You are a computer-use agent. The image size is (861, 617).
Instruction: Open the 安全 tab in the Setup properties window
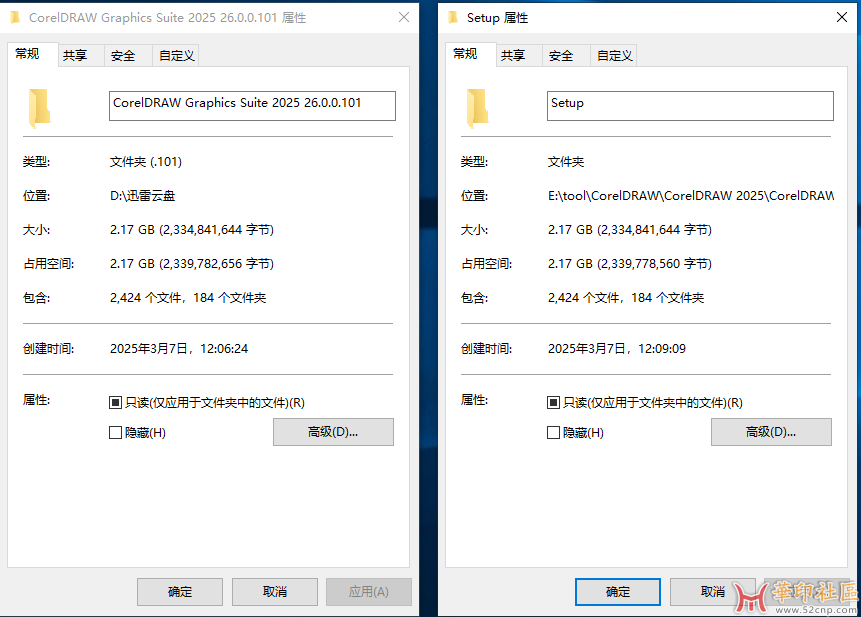pyautogui.click(x=566, y=55)
